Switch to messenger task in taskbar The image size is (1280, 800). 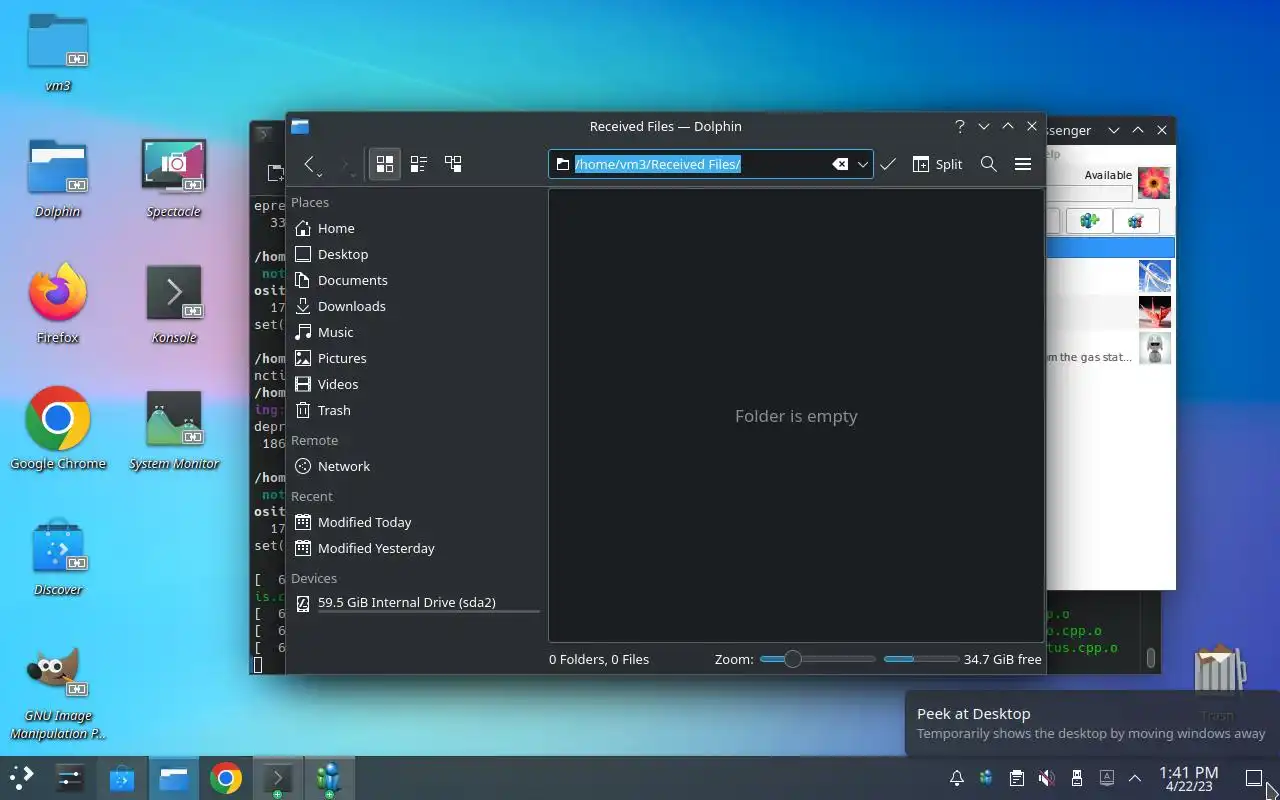[x=329, y=778]
